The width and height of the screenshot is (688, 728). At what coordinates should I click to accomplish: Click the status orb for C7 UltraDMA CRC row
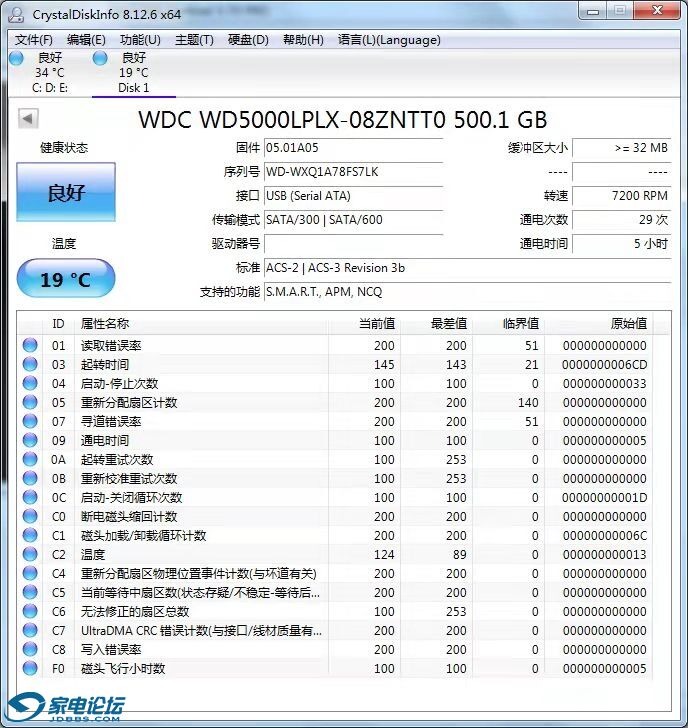coord(30,630)
